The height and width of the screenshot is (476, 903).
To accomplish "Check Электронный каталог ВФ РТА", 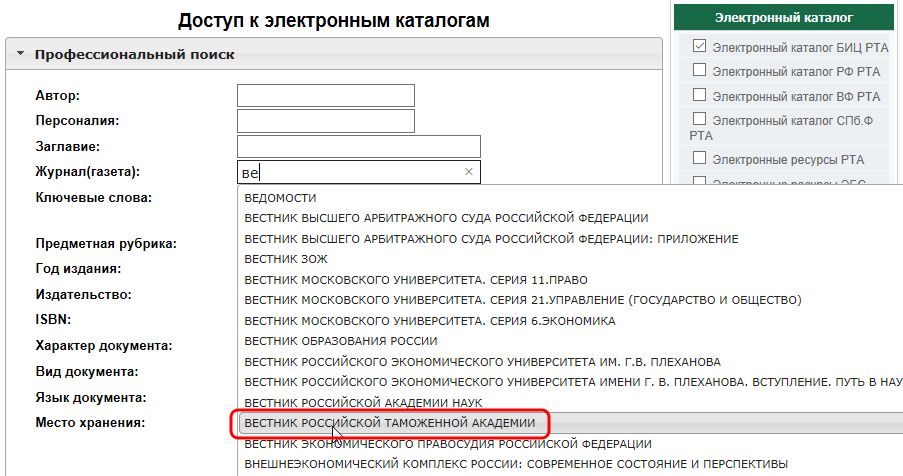I will 699,94.
